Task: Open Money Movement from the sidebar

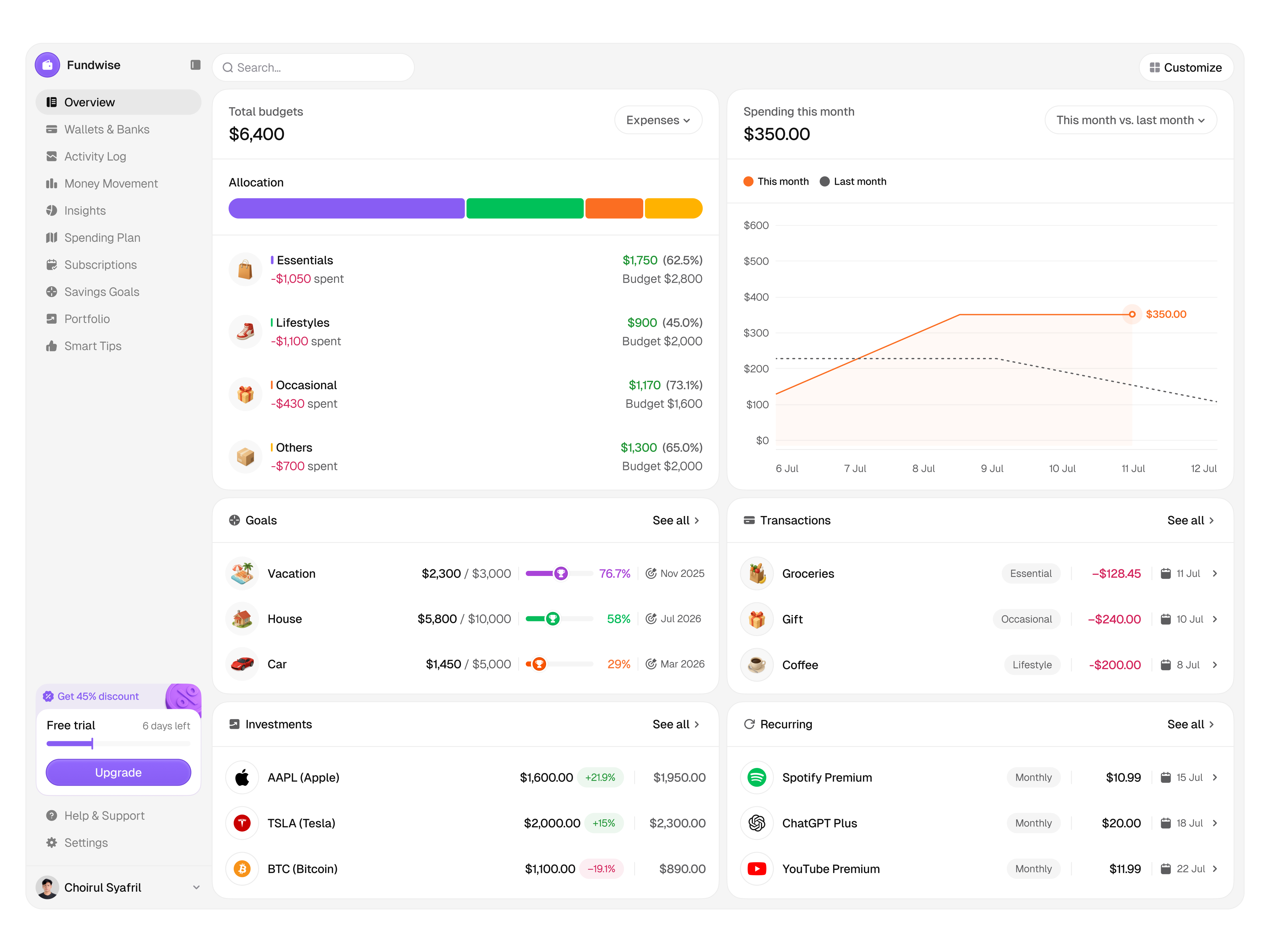Action: [x=111, y=183]
